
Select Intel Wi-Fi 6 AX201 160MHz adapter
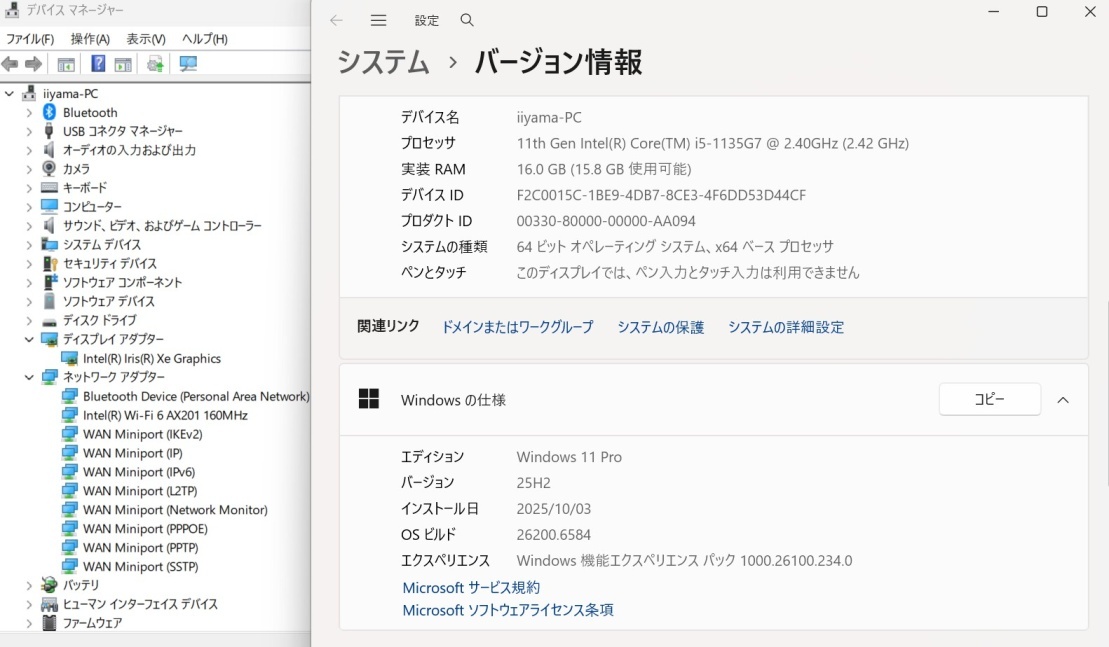(x=165, y=415)
